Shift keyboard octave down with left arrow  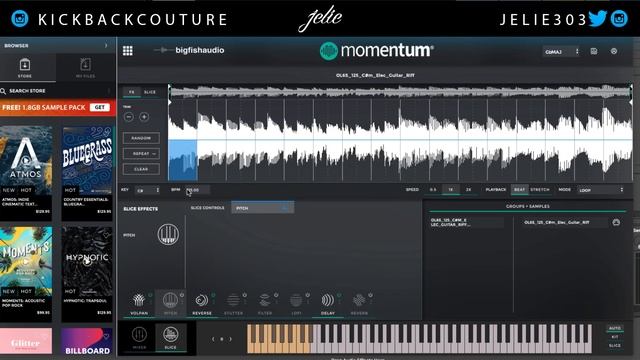(x=213, y=339)
